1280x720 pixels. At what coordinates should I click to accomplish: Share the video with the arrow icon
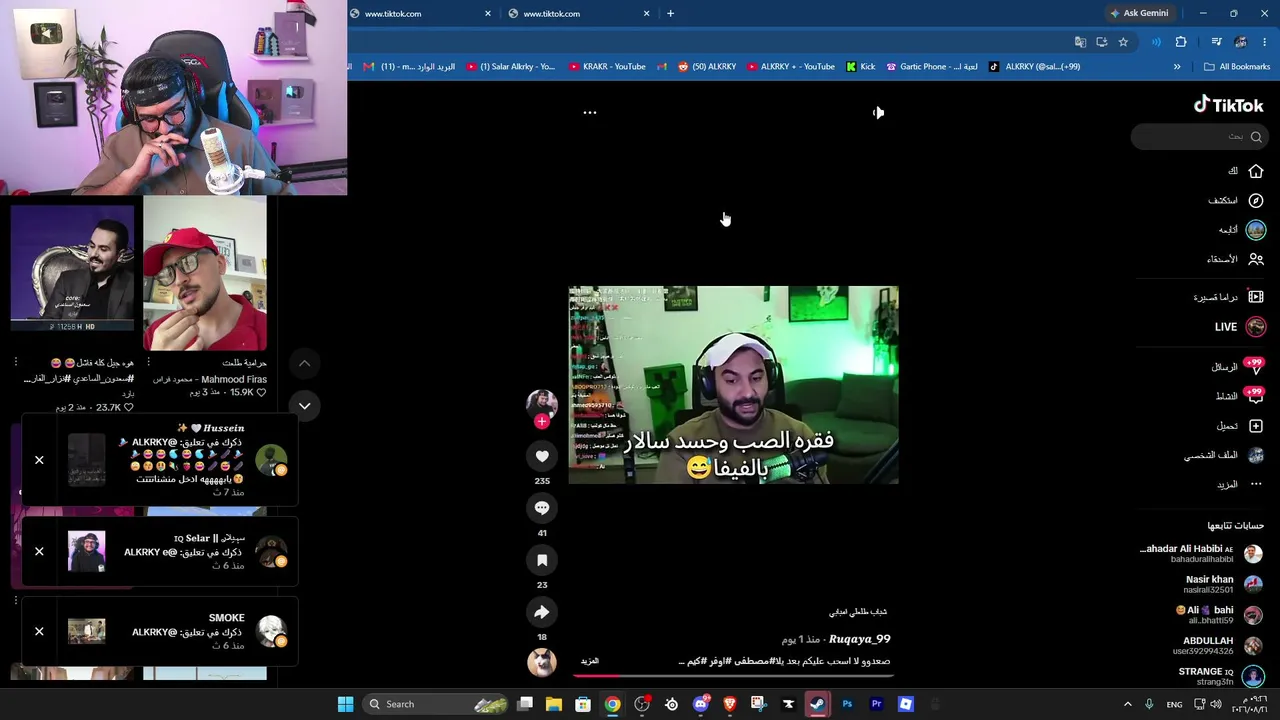pyautogui.click(x=542, y=612)
